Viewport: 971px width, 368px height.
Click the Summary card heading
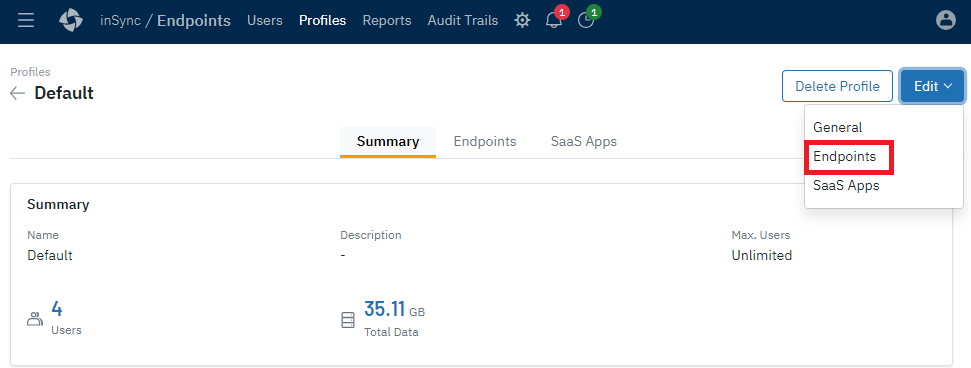pyautogui.click(x=58, y=204)
